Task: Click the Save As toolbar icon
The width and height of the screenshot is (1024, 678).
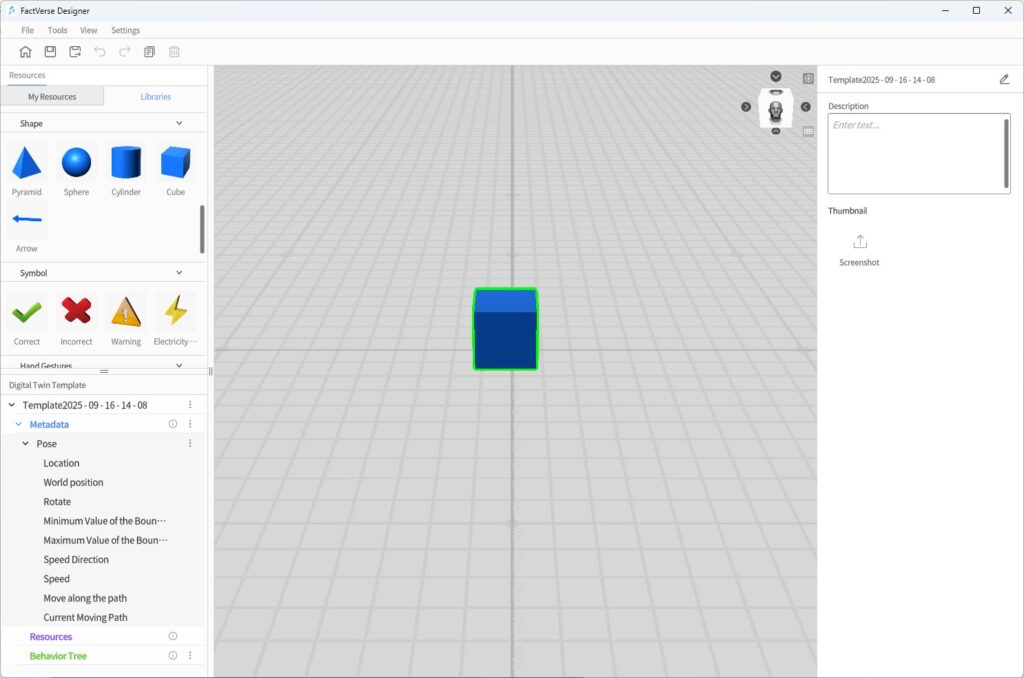Action: pos(75,52)
